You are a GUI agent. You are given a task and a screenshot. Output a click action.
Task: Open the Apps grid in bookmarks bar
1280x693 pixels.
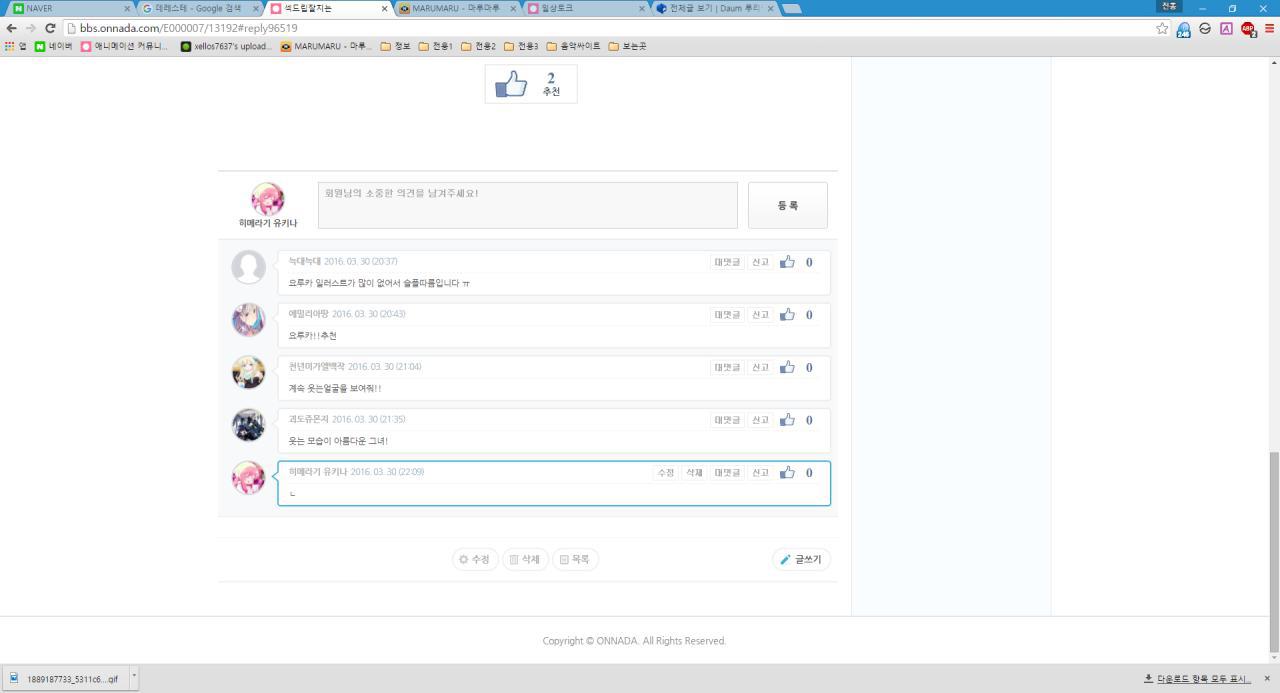[x=15, y=46]
